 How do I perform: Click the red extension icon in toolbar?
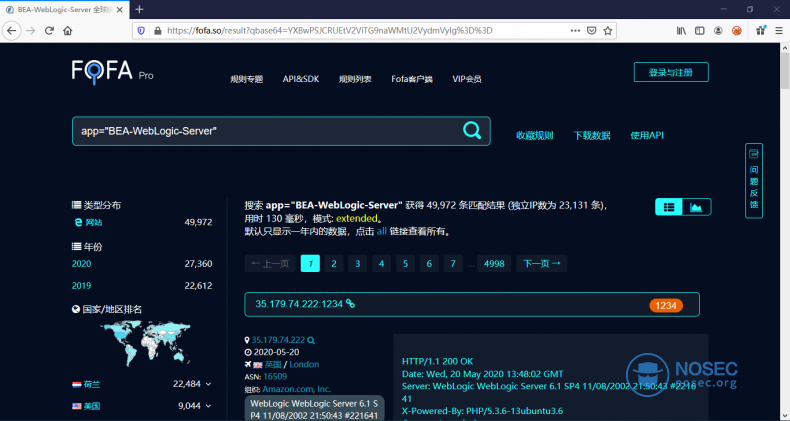click(737, 31)
